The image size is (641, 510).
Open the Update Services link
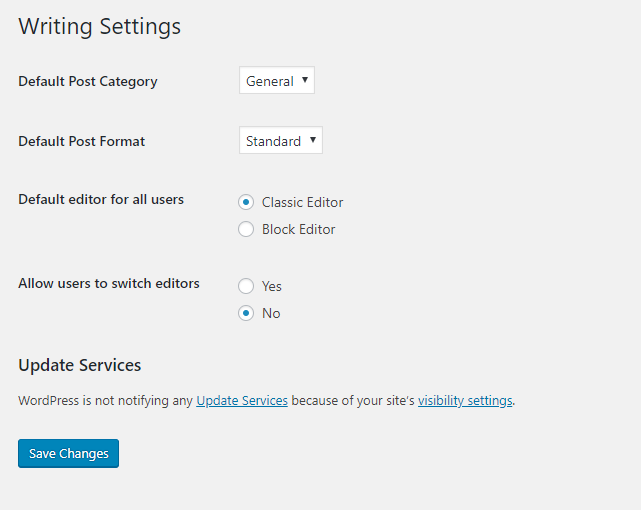(x=242, y=400)
